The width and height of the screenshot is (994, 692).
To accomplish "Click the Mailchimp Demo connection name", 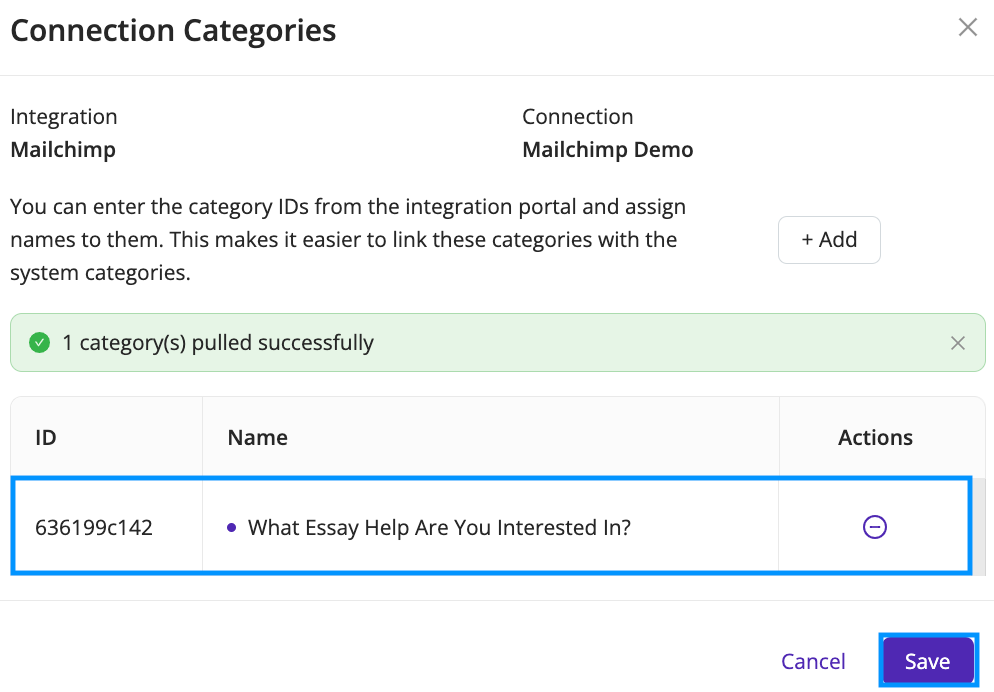I will pos(607,150).
